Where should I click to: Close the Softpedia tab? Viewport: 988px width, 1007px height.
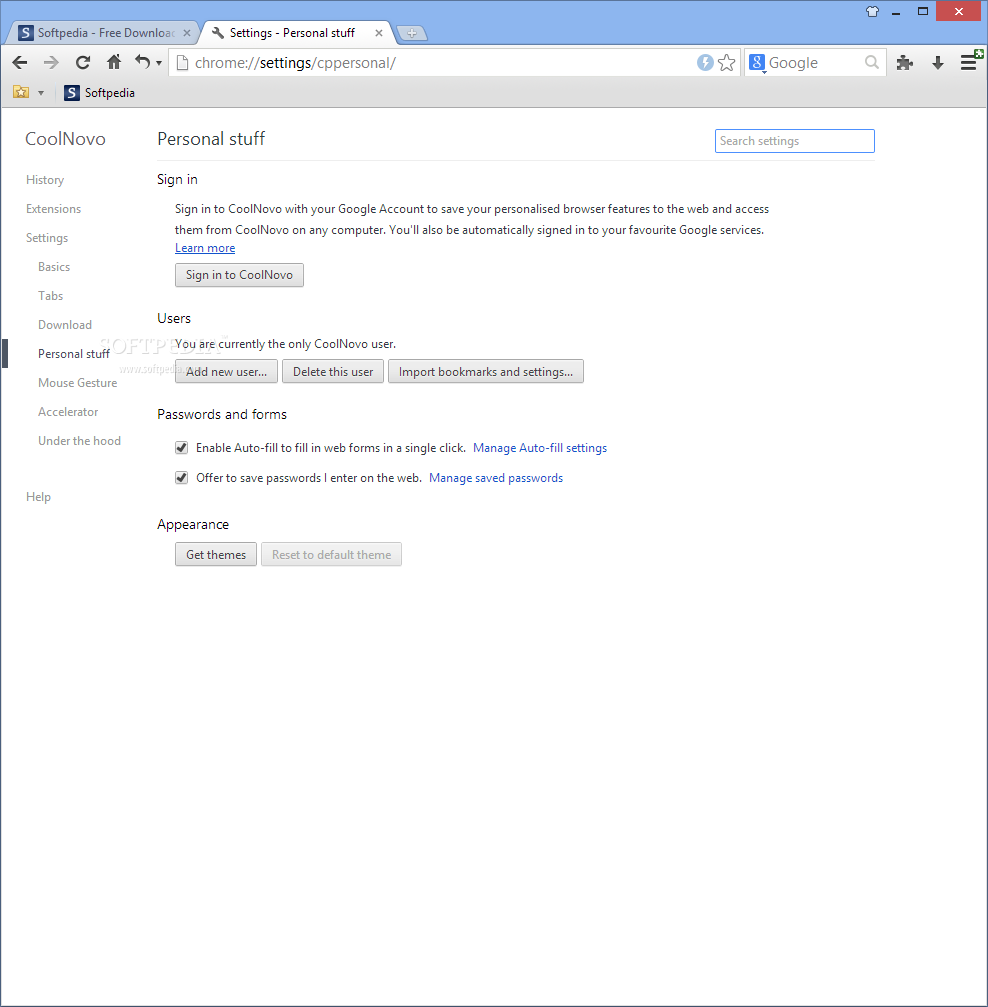(x=187, y=33)
